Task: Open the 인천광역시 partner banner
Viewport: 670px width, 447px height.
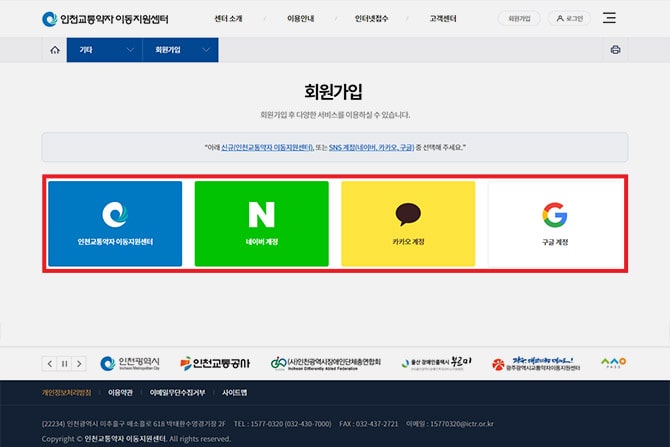Action: [130, 363]
